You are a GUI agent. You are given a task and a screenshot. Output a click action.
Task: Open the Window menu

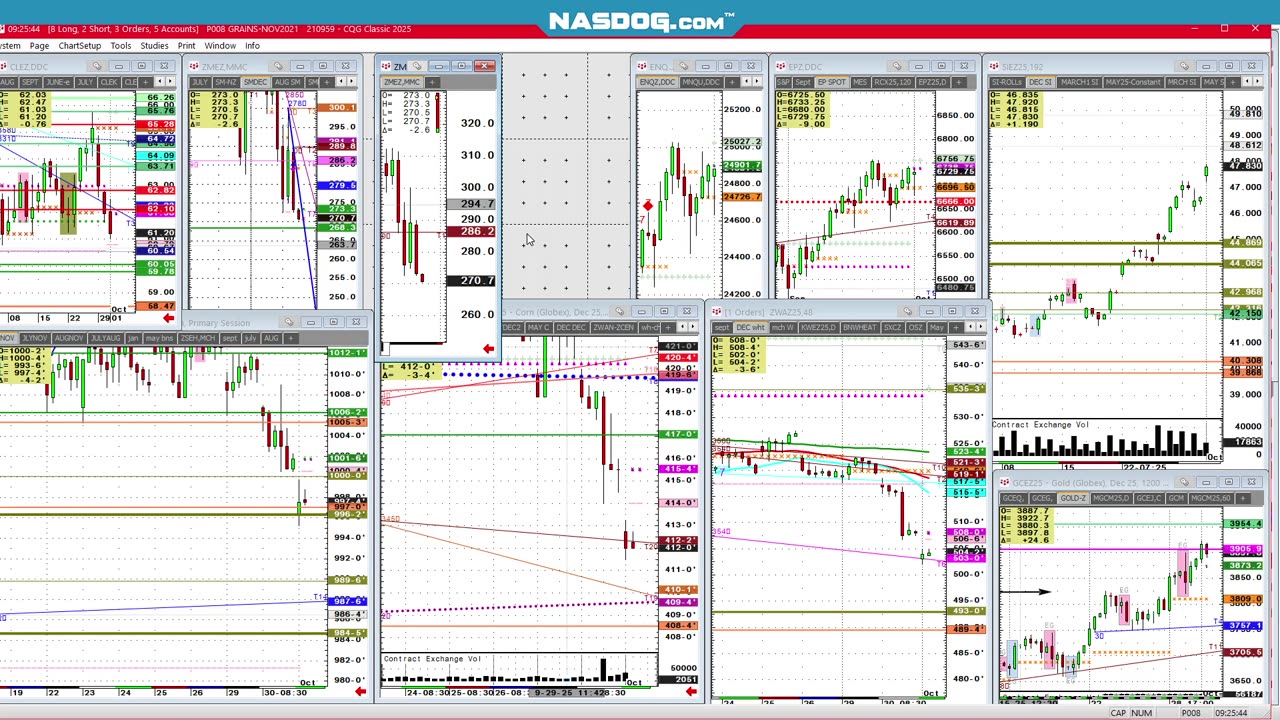point(220,46)
